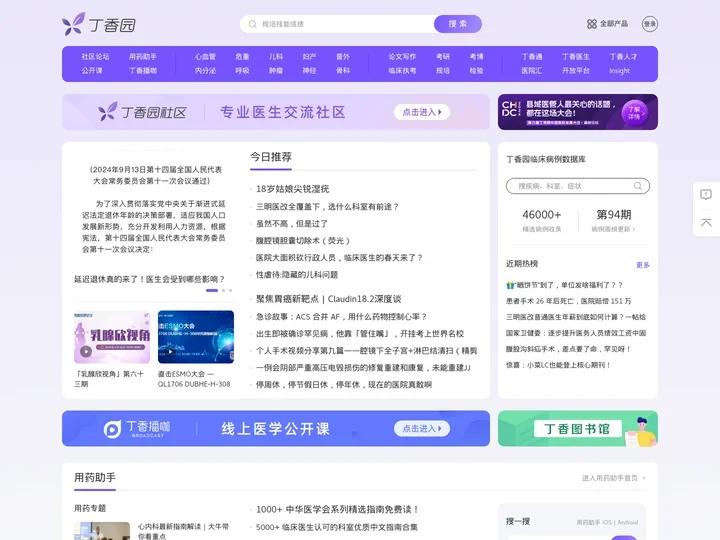Click the back-to-top arrow icon
Viewport: 720px width, 540px height.
706,223
